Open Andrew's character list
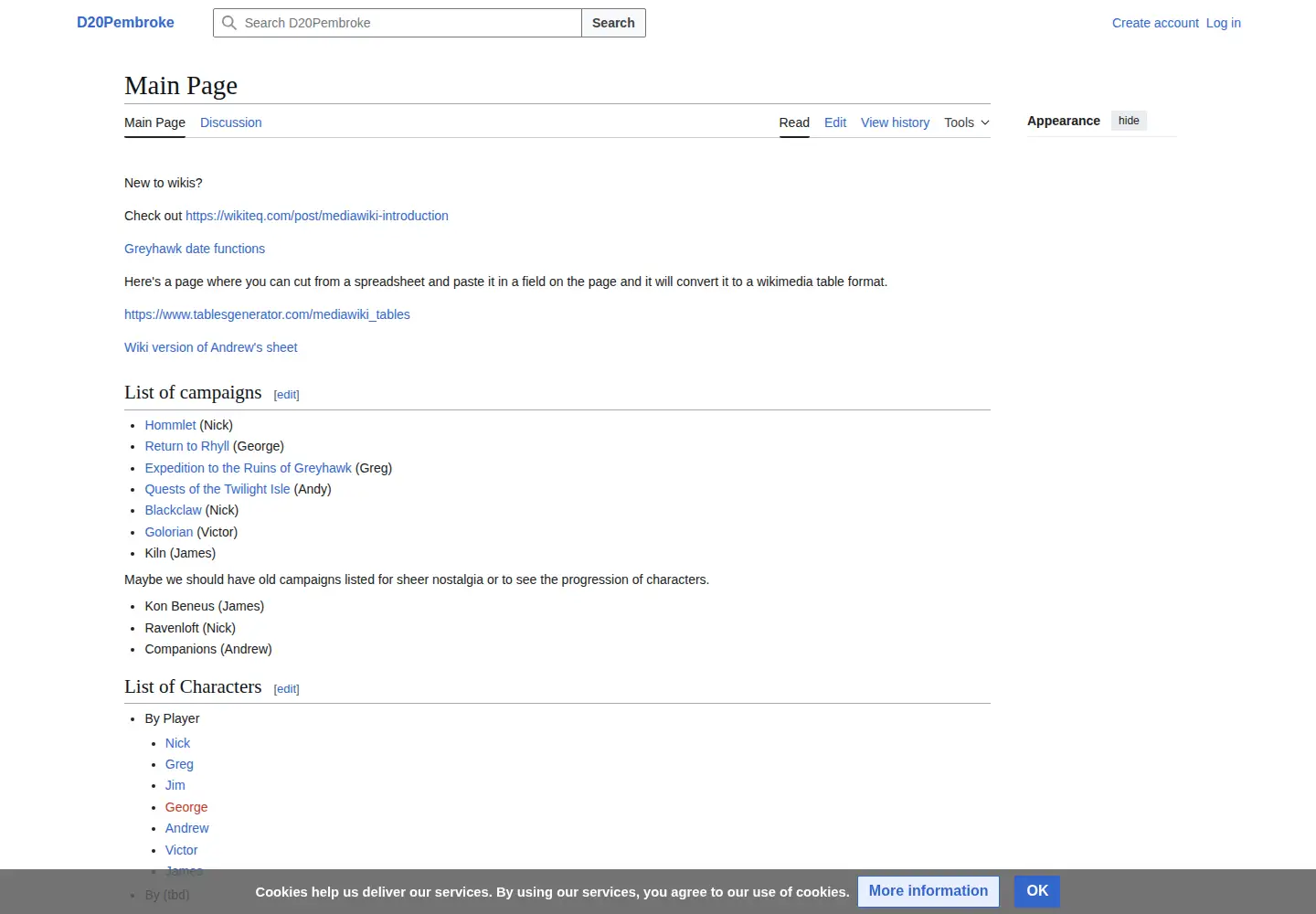 point(187,828)
